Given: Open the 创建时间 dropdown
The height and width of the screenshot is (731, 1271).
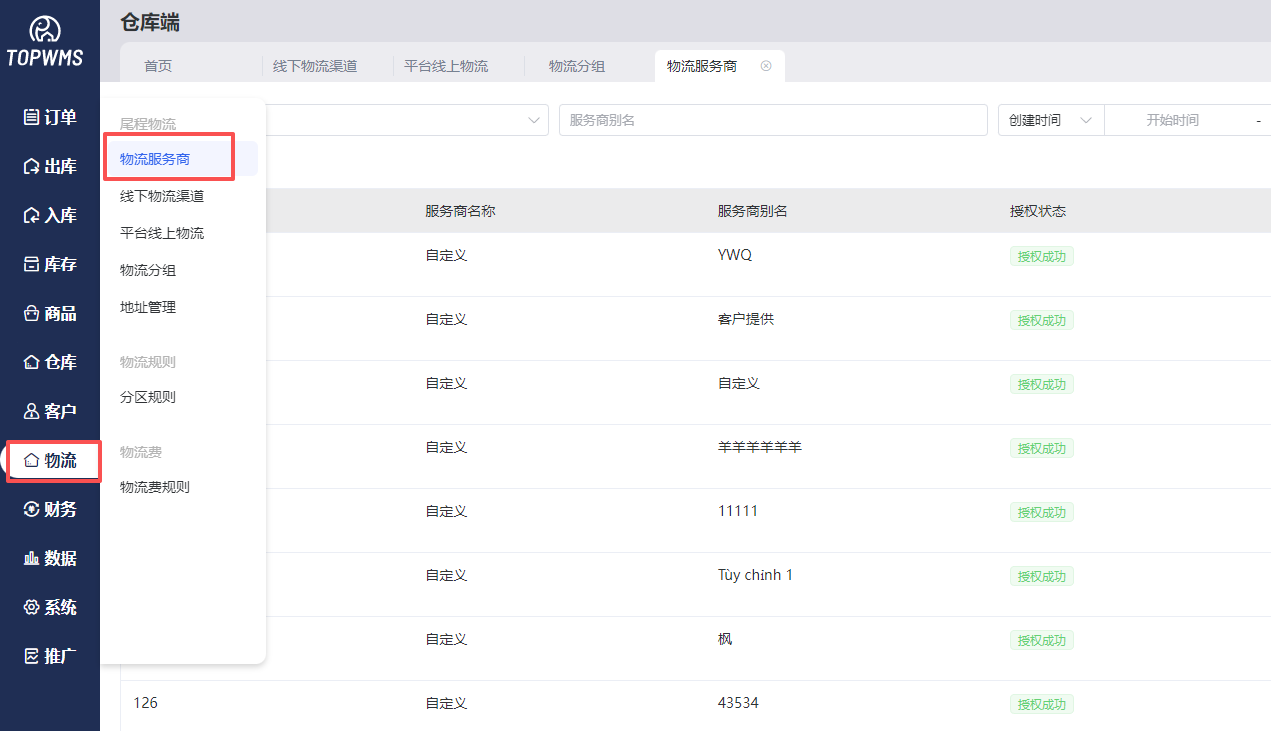Looking at the screenshot, I should (1048, 119).
